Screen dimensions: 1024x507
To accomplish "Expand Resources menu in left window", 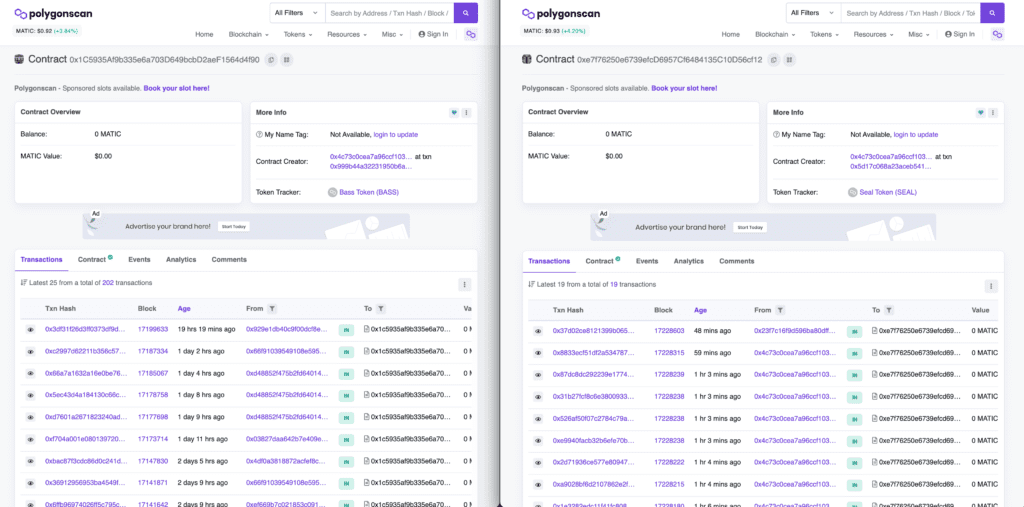I will (346, 35).
